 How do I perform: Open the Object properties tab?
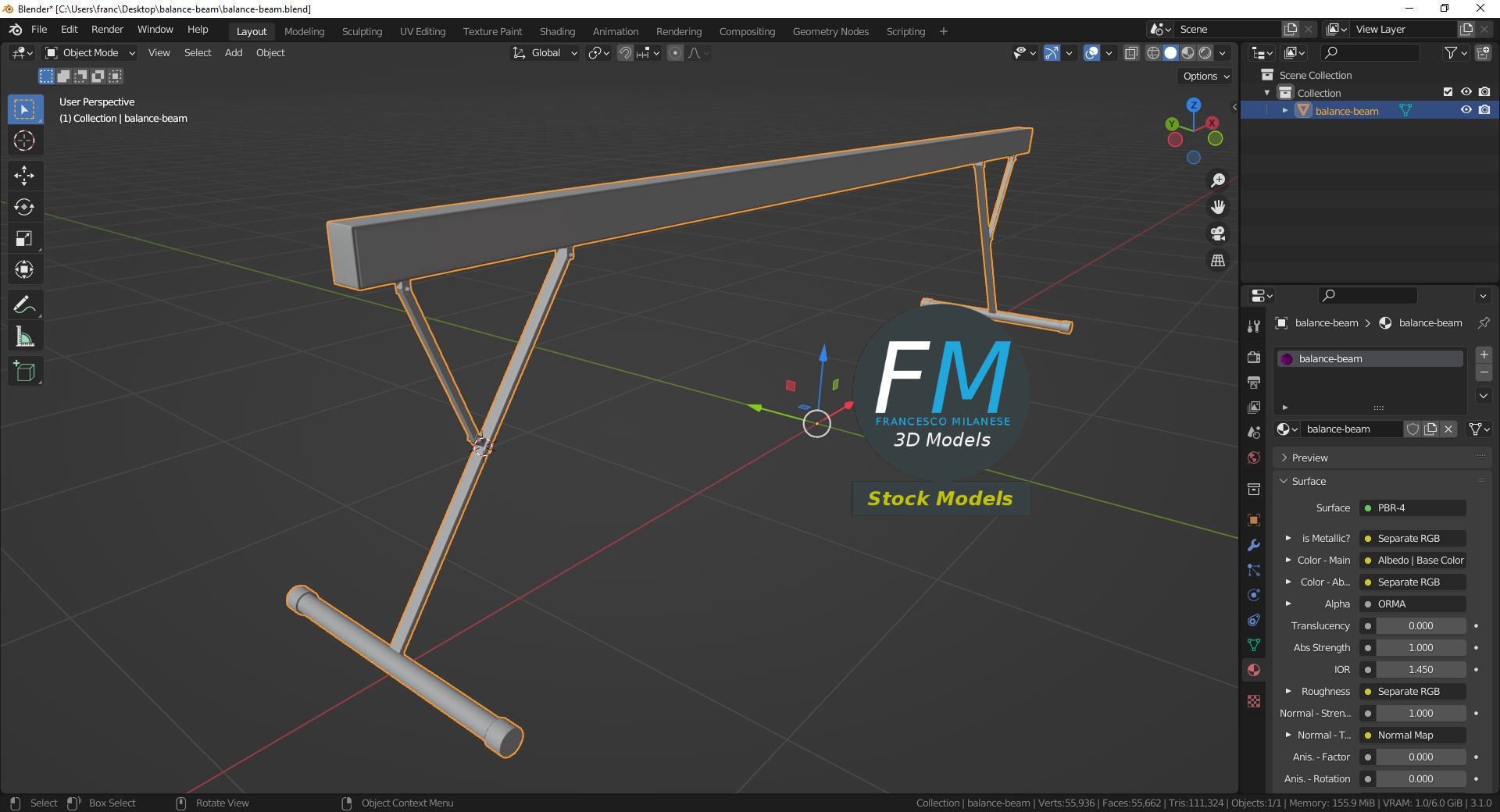(x=1254, y=520)
